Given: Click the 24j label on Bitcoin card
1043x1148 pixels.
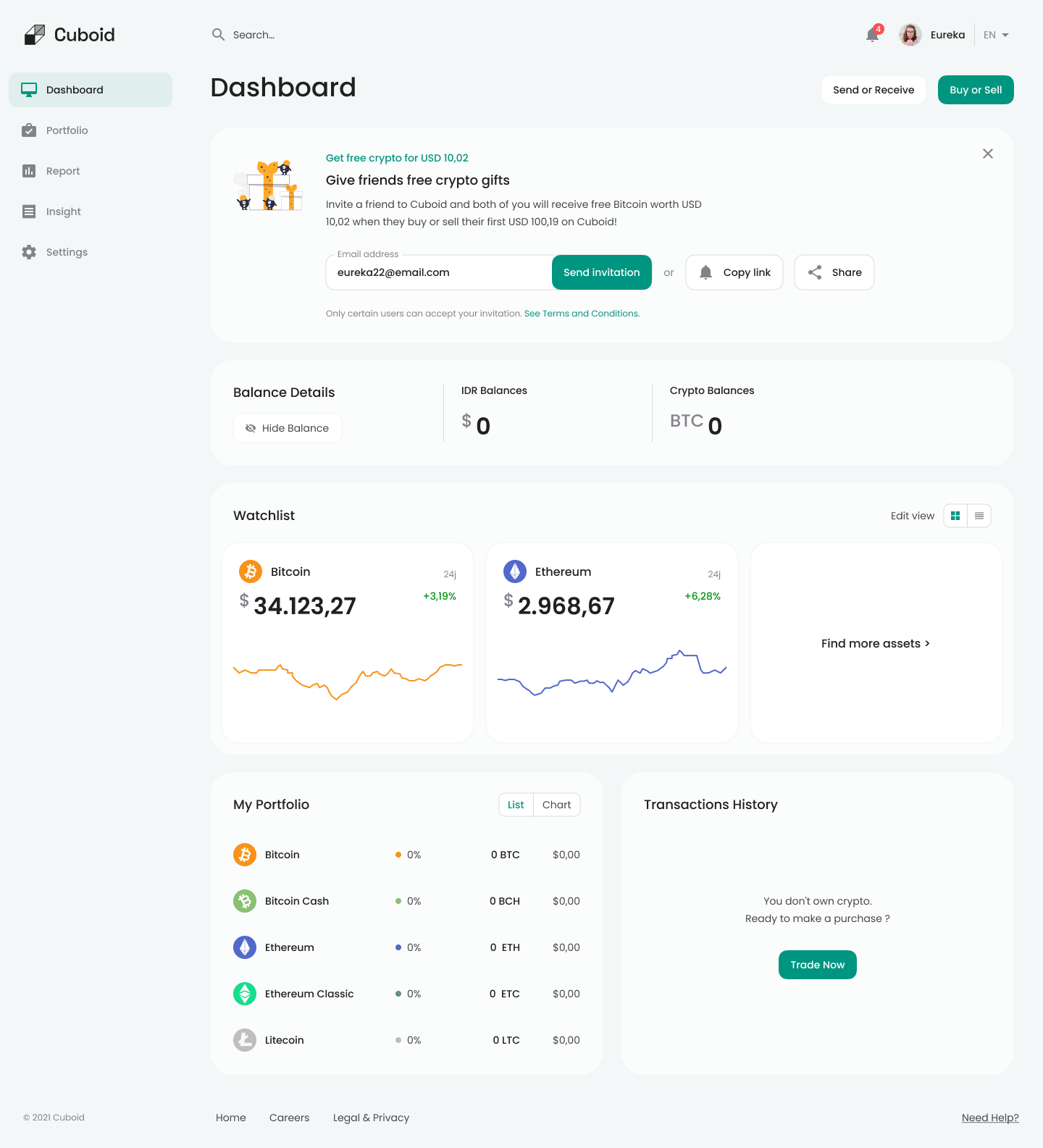Looking at the screenshot, I should 450,574.
